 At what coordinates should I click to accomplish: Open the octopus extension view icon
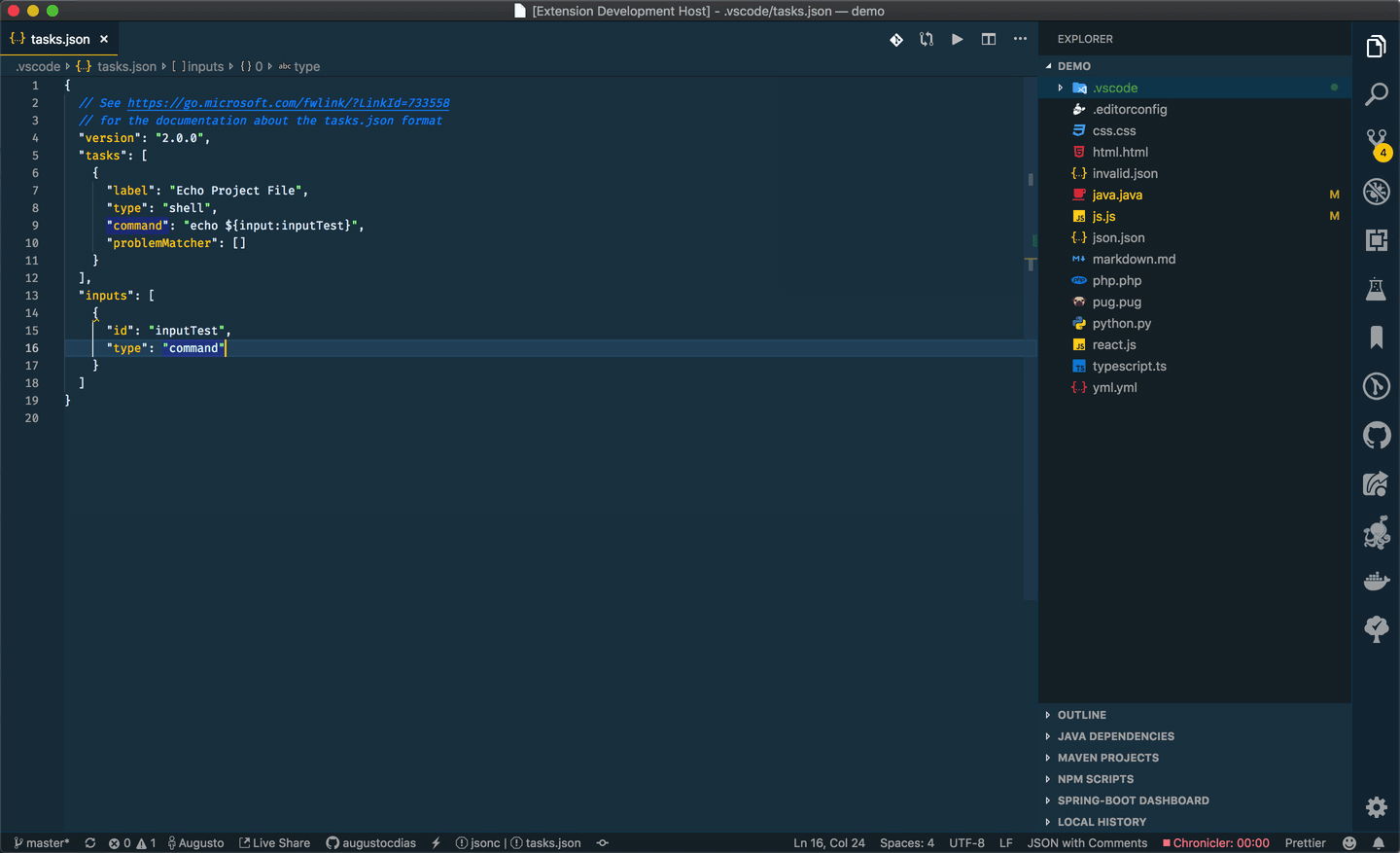[1376, 532]
